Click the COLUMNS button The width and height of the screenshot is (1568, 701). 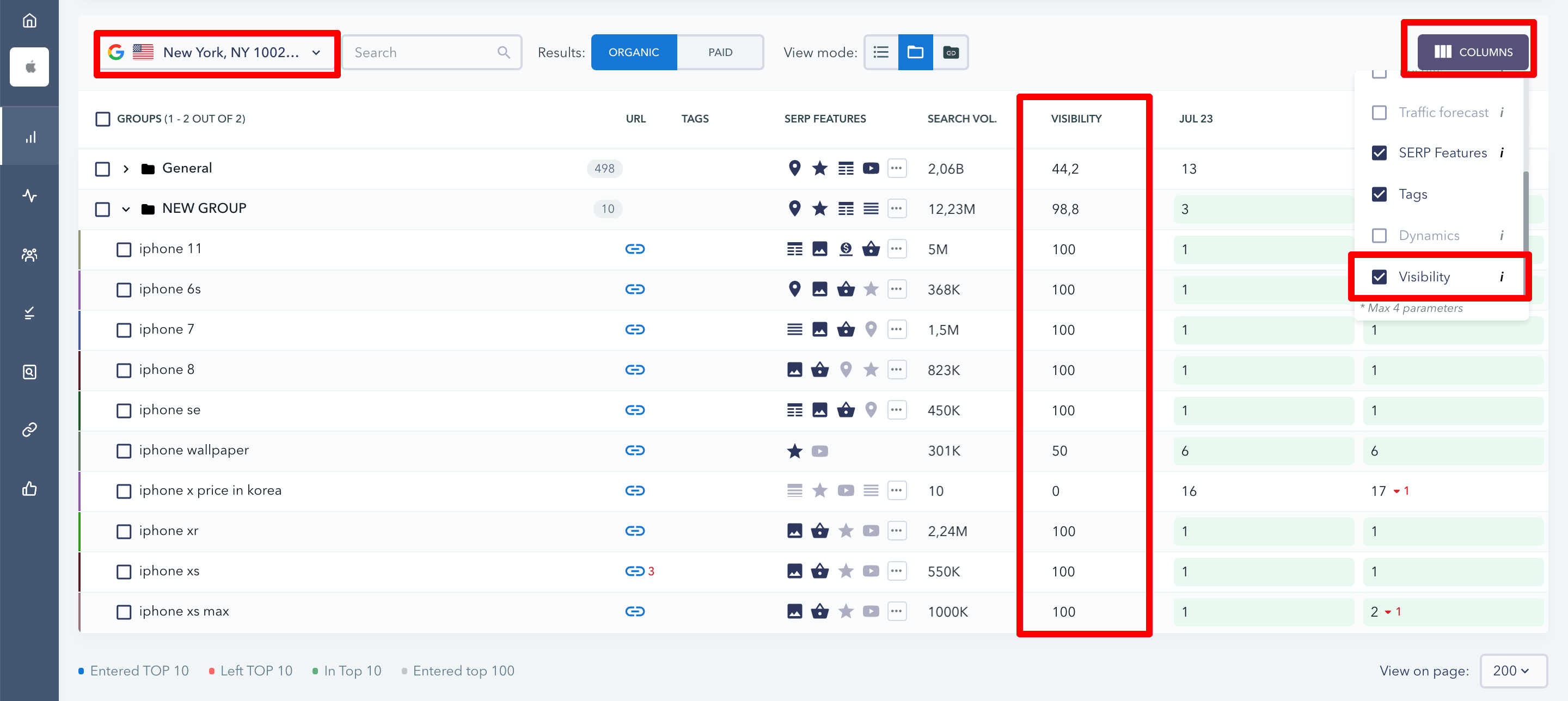click(x=1472, y=52)
